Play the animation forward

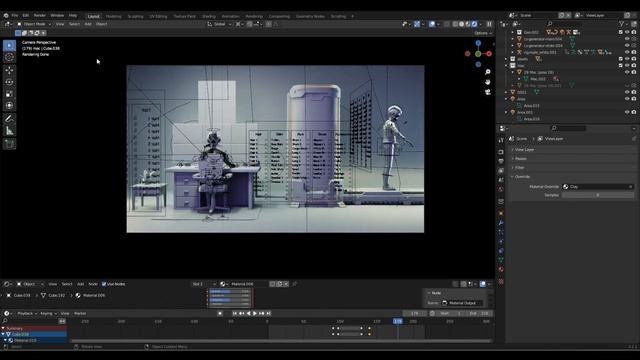[255, 313]
